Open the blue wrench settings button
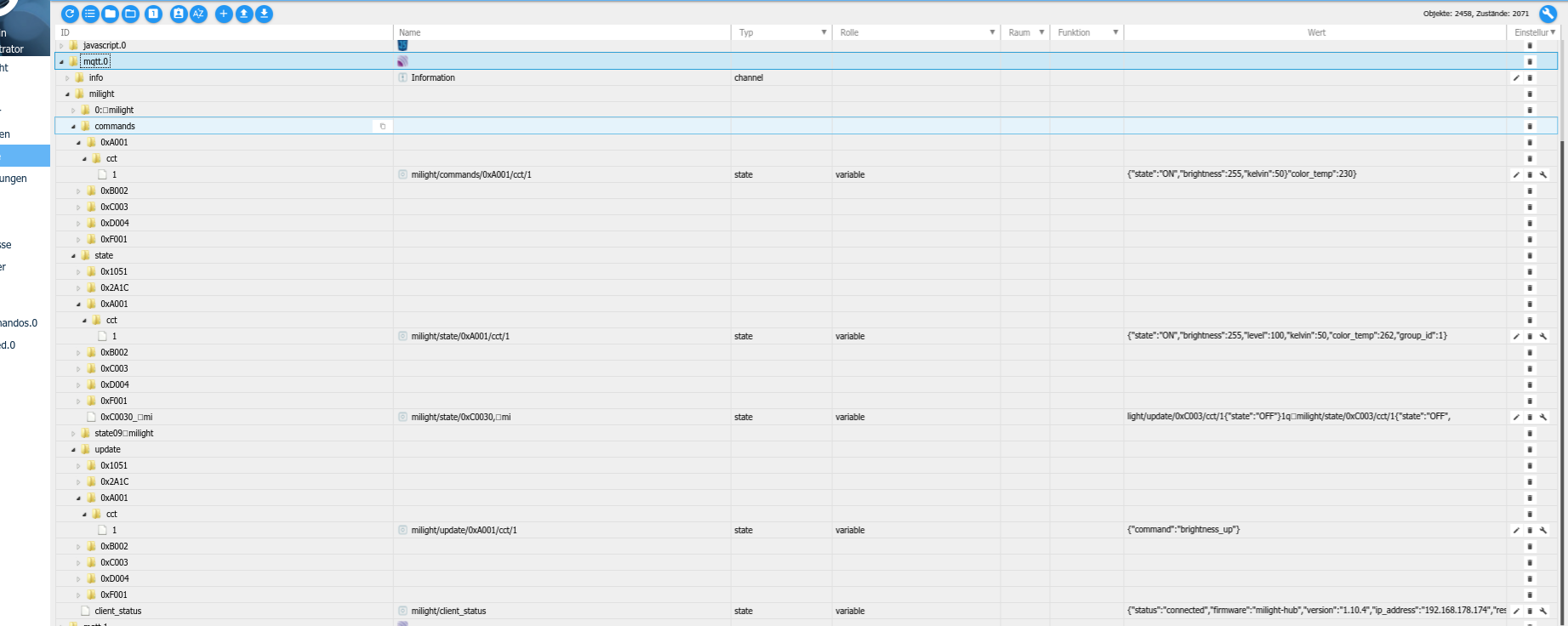 [x=1548, y=14]
